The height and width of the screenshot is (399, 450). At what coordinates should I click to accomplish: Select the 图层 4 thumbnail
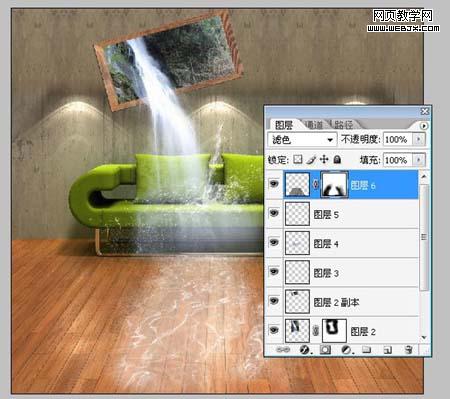297,243
